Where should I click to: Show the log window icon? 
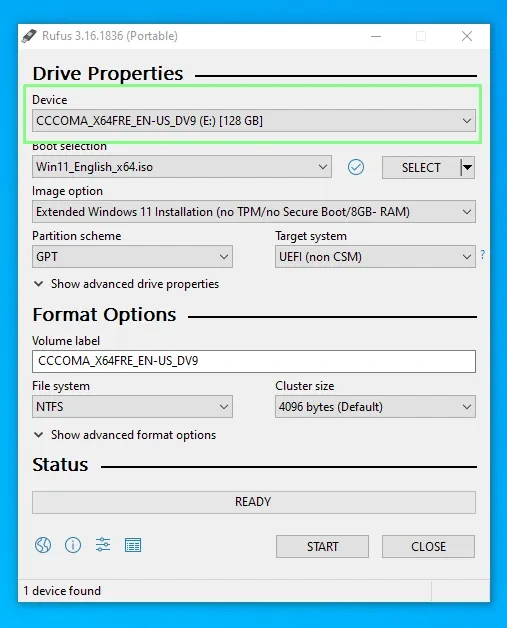point(133,545)
